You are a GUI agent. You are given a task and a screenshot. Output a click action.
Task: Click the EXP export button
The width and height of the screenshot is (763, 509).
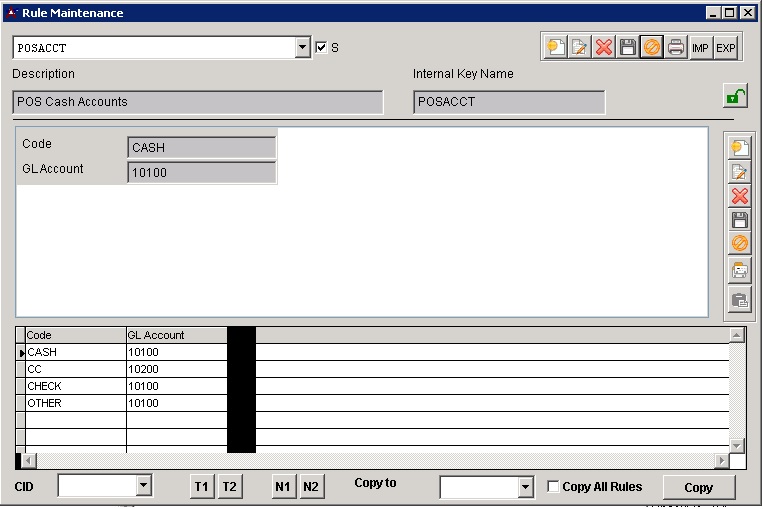click(725, 47)
